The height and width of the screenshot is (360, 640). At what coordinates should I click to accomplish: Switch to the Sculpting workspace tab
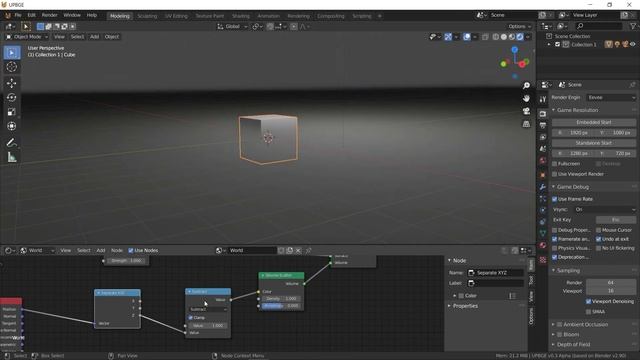point(147,16)
